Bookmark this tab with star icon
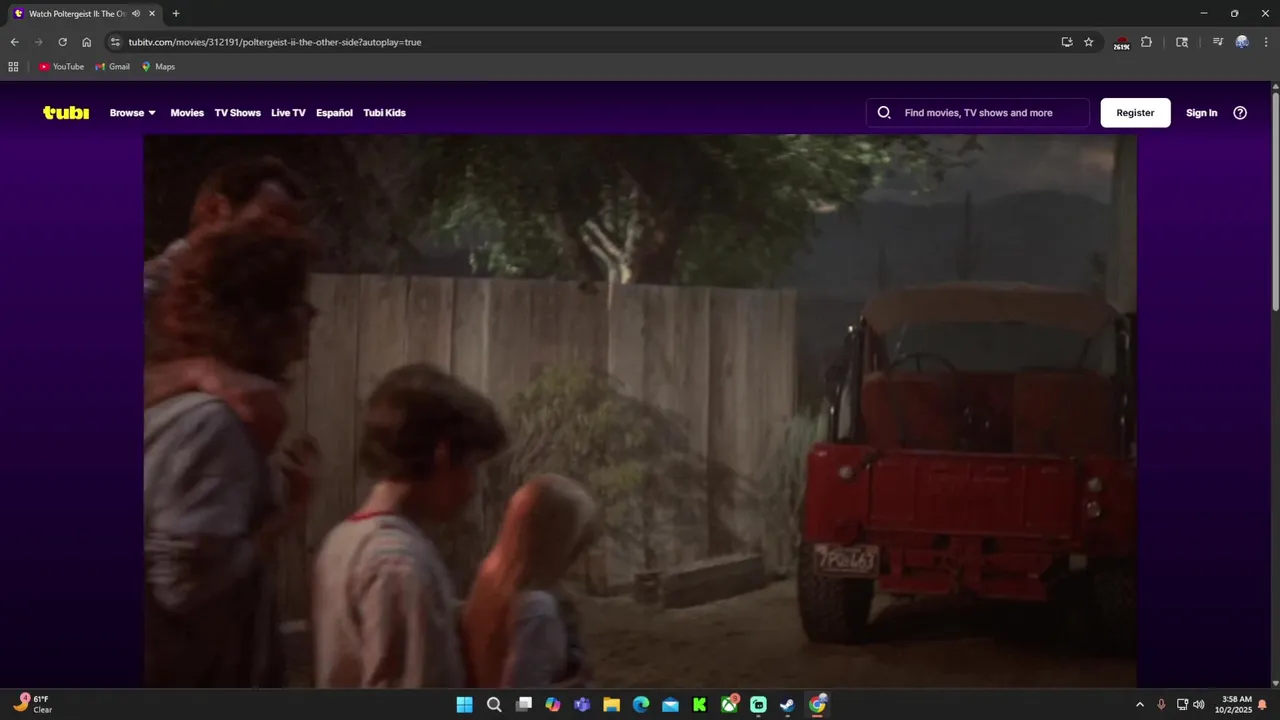The image size is (1280, 720). point(1089,42)
